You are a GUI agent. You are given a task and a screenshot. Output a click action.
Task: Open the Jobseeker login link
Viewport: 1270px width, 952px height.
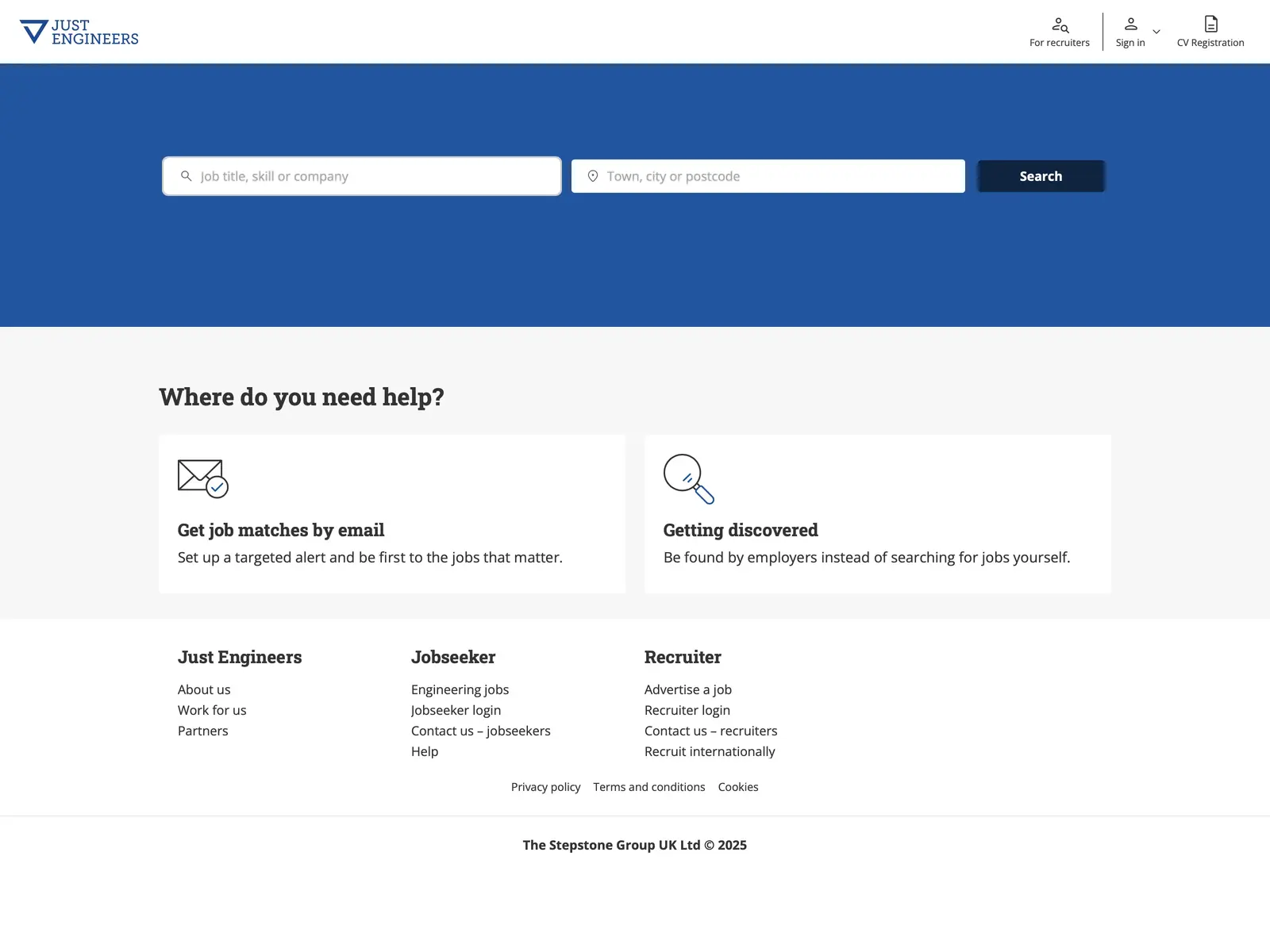point(456,710)
